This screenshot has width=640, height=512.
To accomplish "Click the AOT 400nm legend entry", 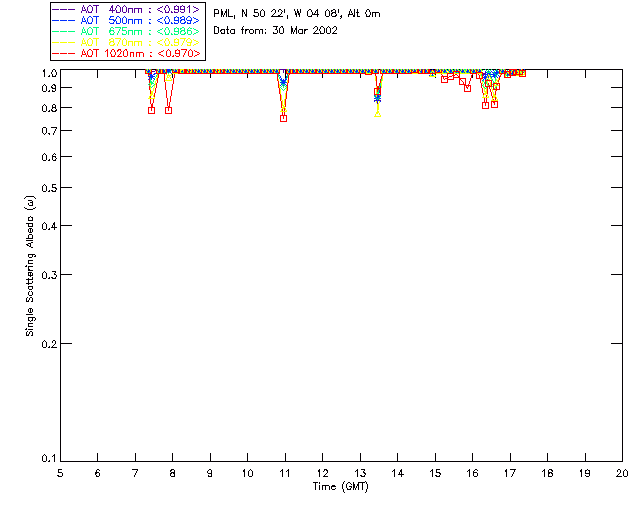I will pos(126,9).
